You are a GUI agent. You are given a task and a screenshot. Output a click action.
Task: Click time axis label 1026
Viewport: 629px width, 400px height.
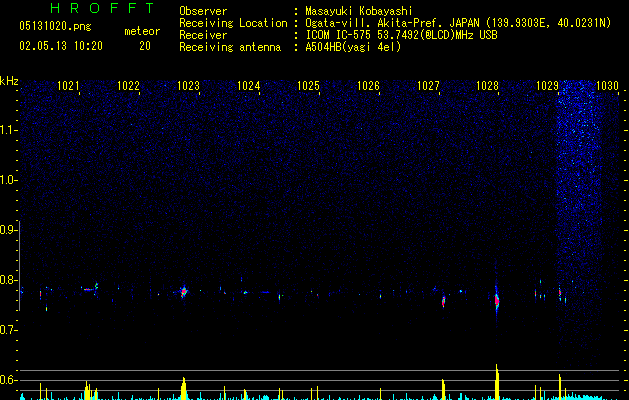point(368,86)
